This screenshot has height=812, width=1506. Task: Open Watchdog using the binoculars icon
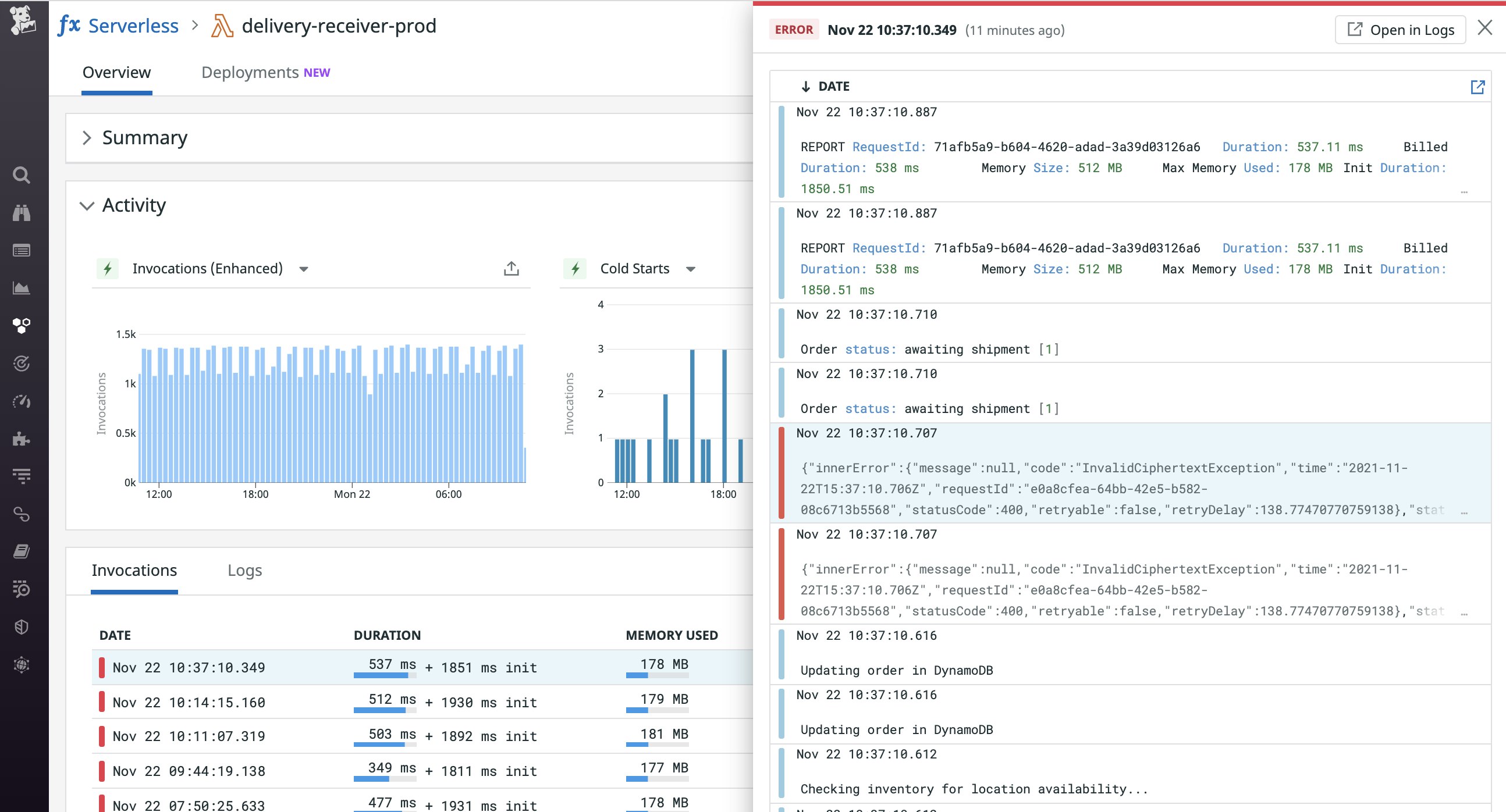point(22,212)
